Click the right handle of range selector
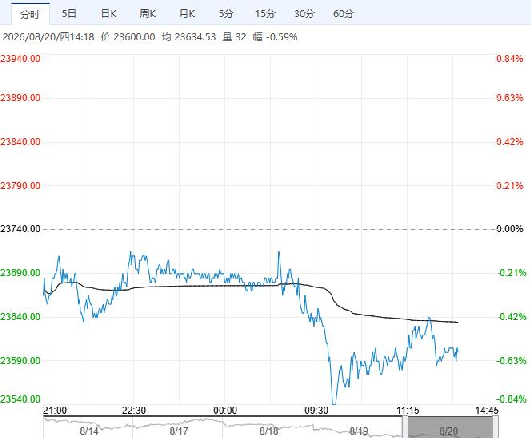This screenshot has height=438, width=531. tap(495, 427)
